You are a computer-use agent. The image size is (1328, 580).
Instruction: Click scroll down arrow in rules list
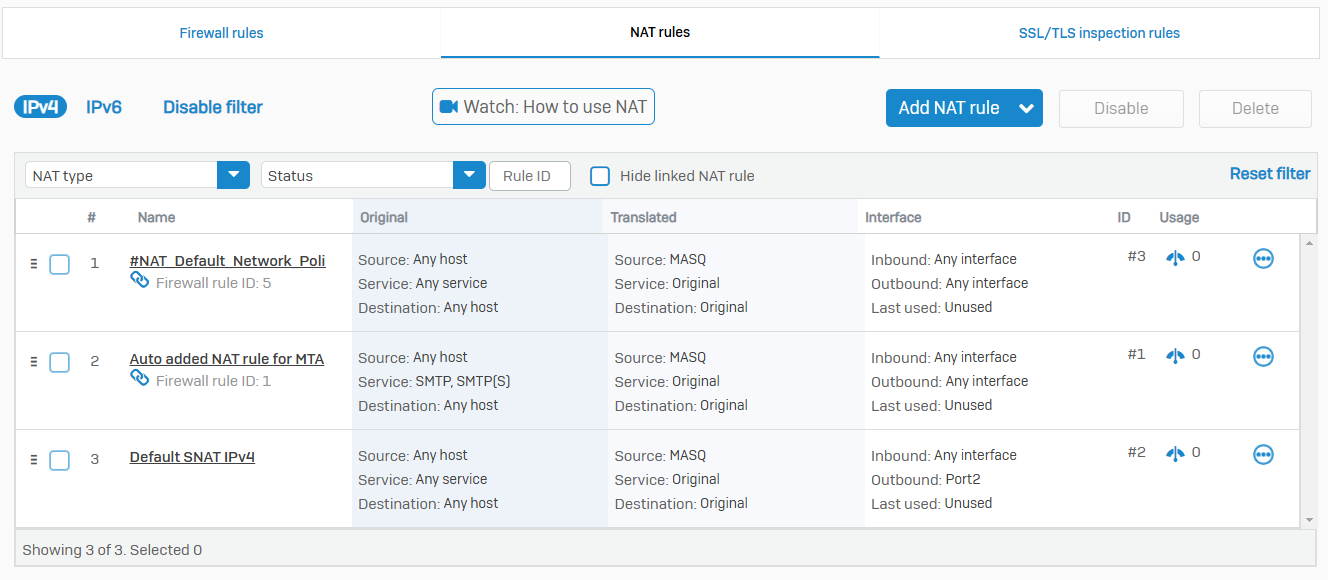point(1309,520)
